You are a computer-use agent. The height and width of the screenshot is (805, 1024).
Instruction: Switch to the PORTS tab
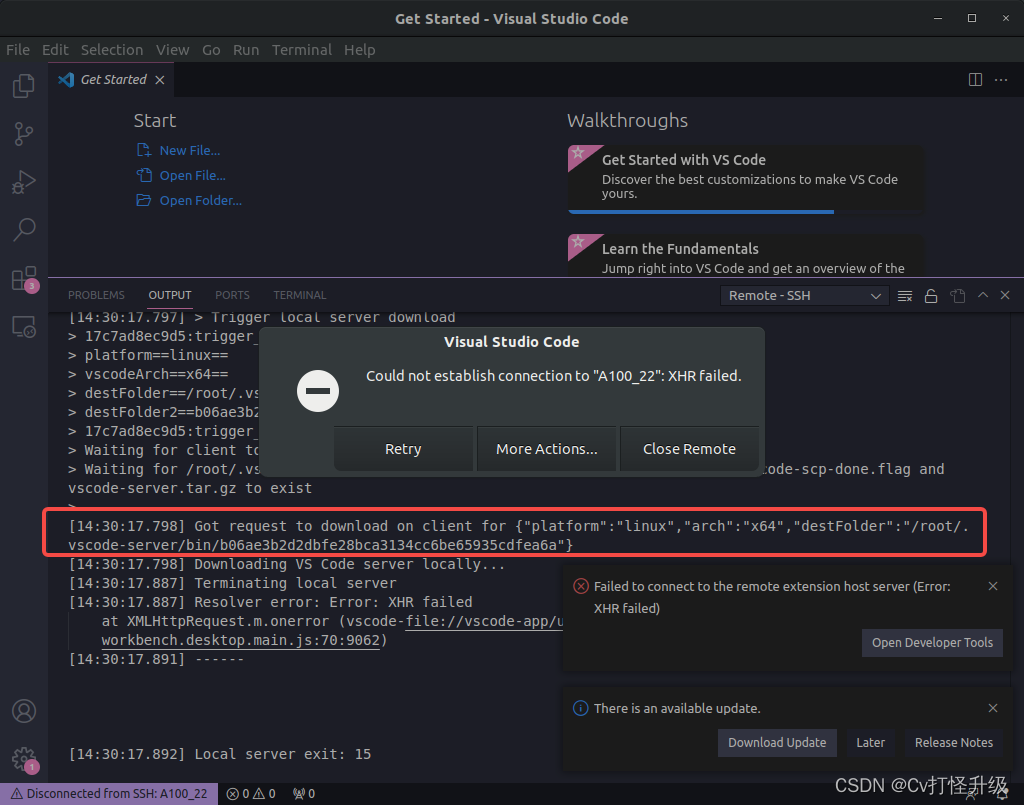pyautogui.click(x=232, y=295)
